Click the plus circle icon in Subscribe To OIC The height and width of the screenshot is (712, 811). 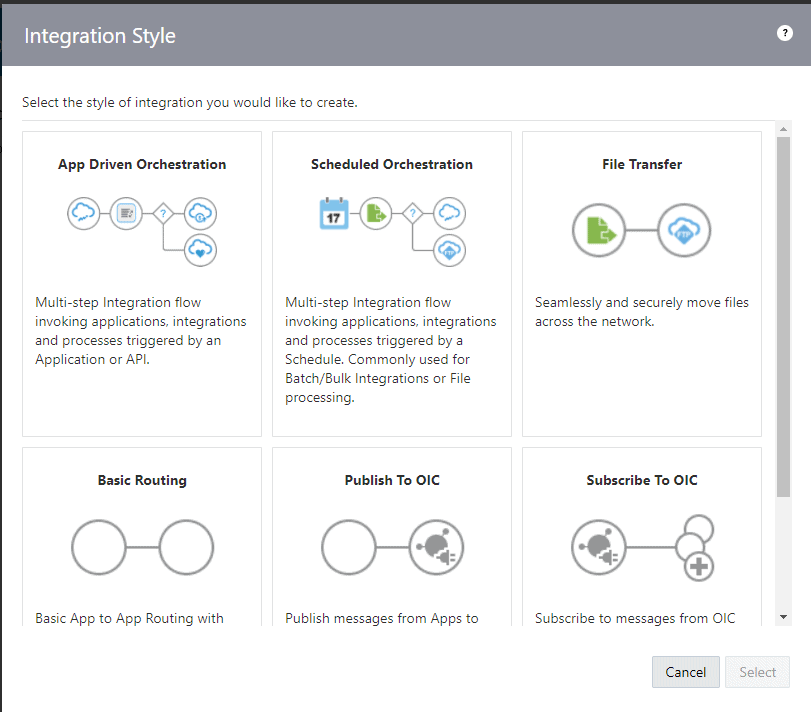click(697, 567)
